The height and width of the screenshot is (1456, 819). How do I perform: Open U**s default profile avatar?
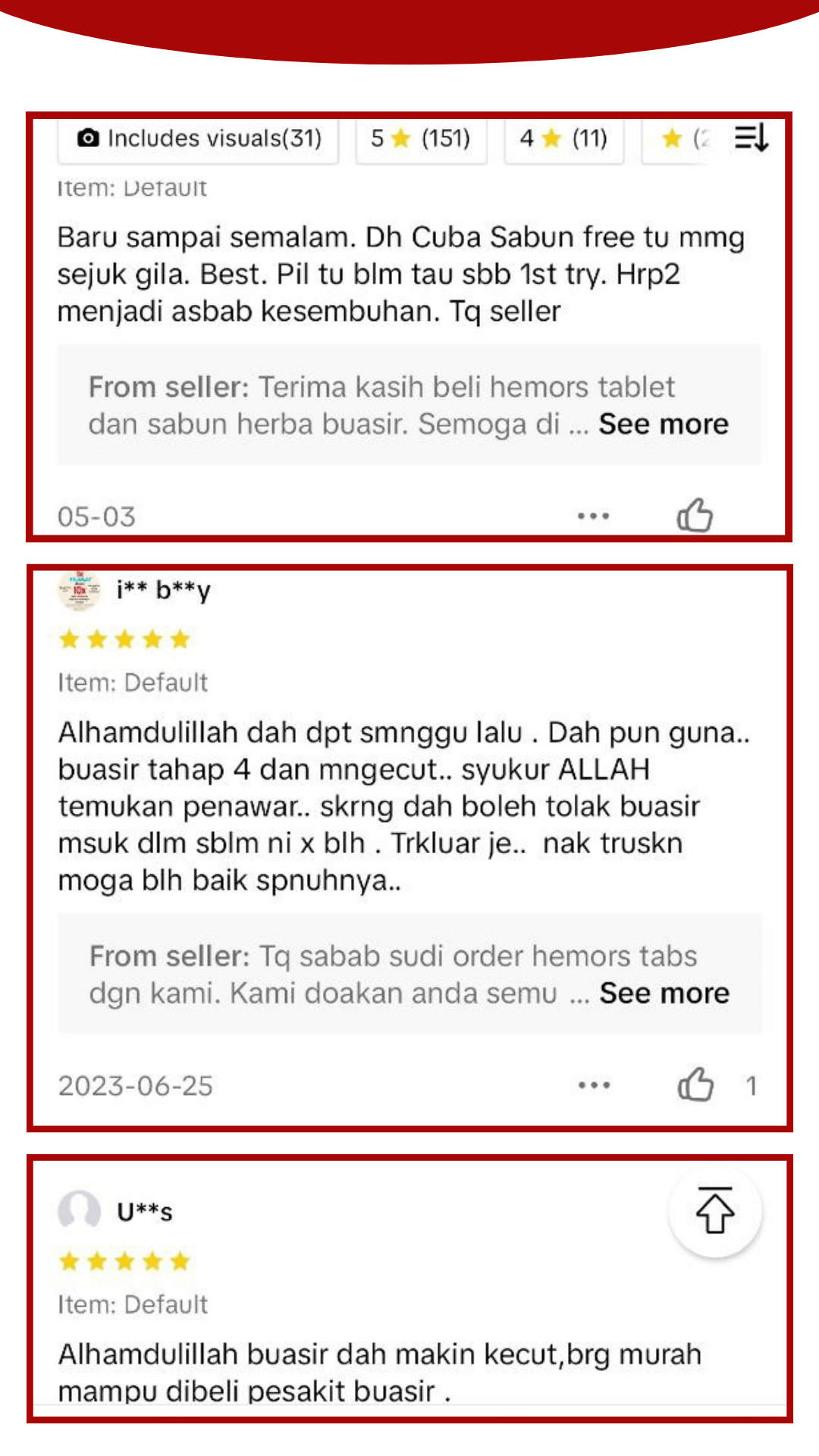click(x=79, y=1210)
